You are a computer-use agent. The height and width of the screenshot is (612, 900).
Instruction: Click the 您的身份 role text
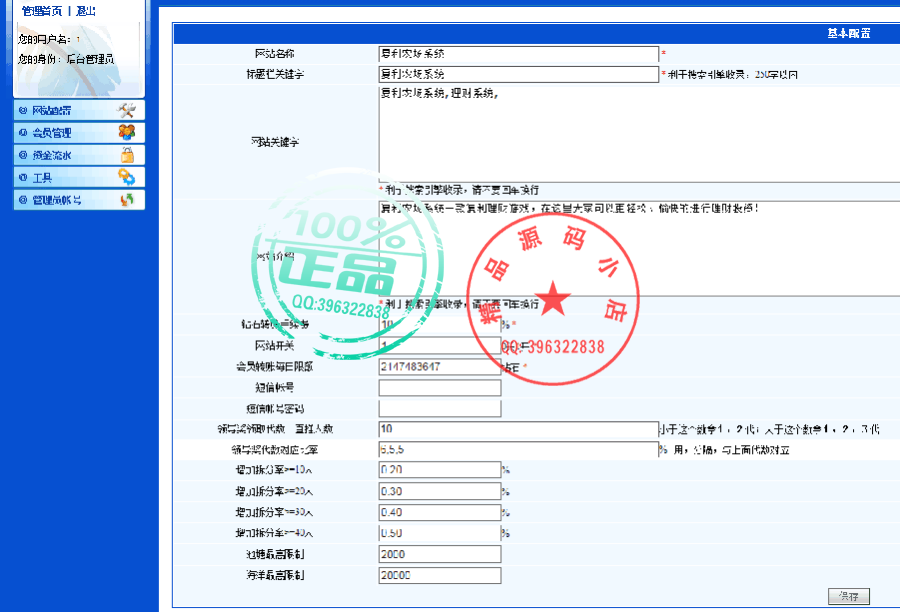pos(65,59)
